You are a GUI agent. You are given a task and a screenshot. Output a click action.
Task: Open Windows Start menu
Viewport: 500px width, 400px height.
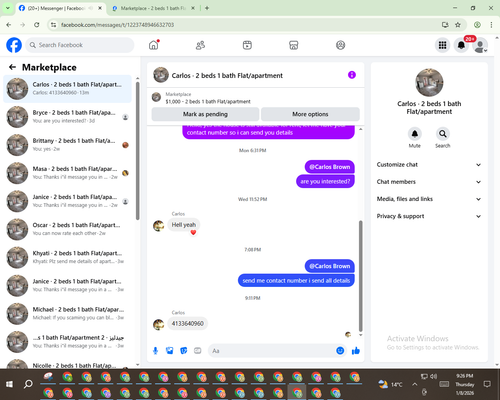pyautogui.click(x=9, y=384)
